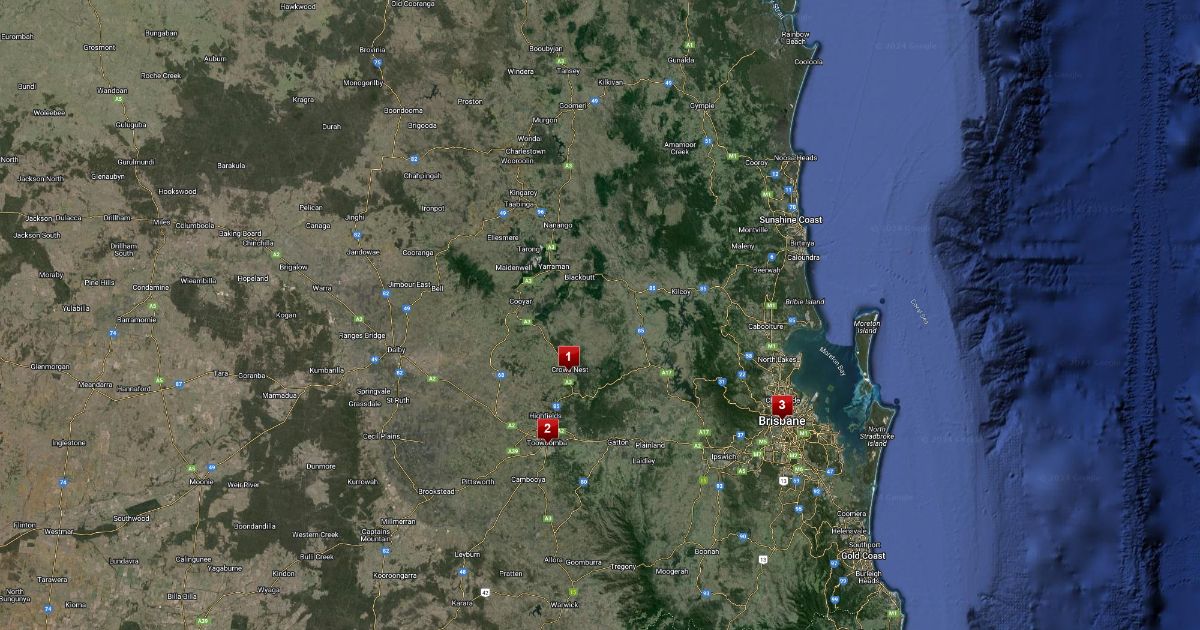Image resolution: width=1200 pixels, height=630 pixels.
Task: Click the Gold Coast label
Action: click(x=862, y=555)
